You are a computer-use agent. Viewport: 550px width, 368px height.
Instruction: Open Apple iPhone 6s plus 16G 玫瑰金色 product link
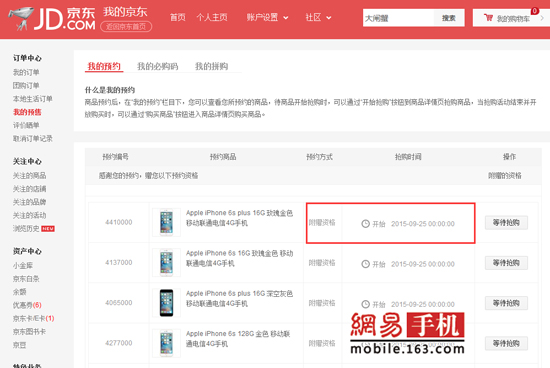coord(239,218)
